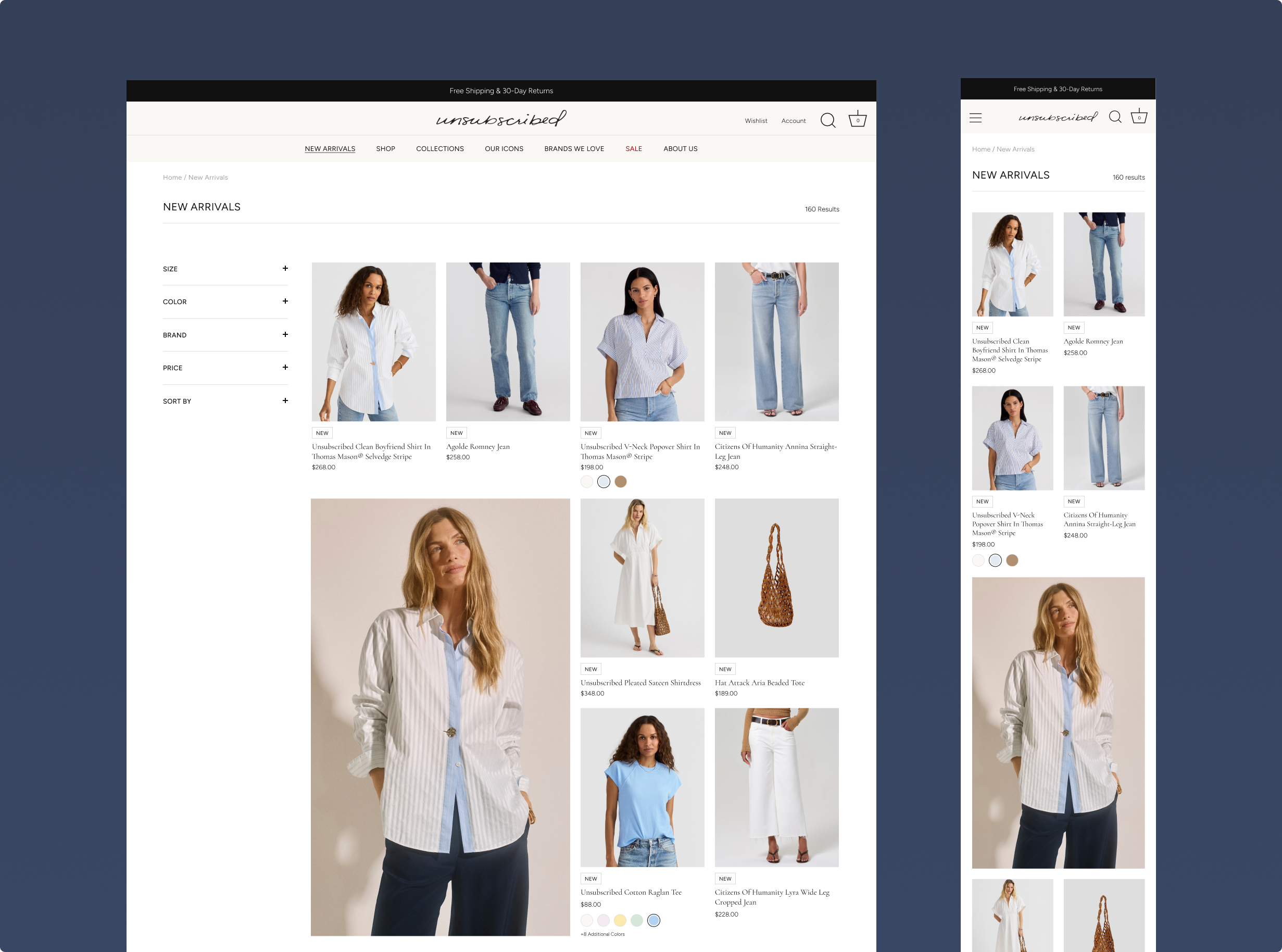Click the mobile Unsubscribed logo
This screenshot has width=1282, height=952.
tap(1058, 117)
